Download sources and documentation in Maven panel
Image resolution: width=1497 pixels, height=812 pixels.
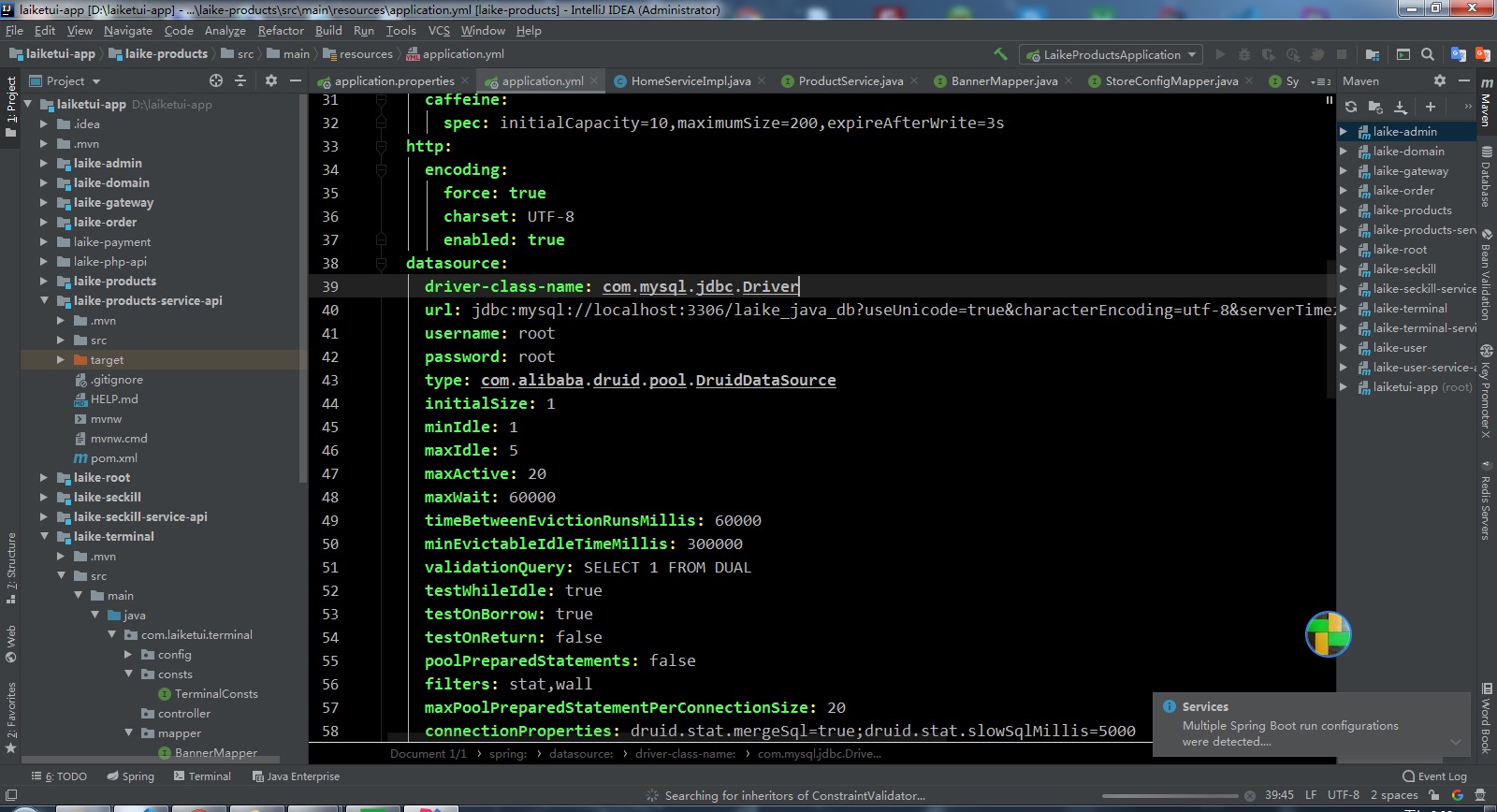(1401, 107)
